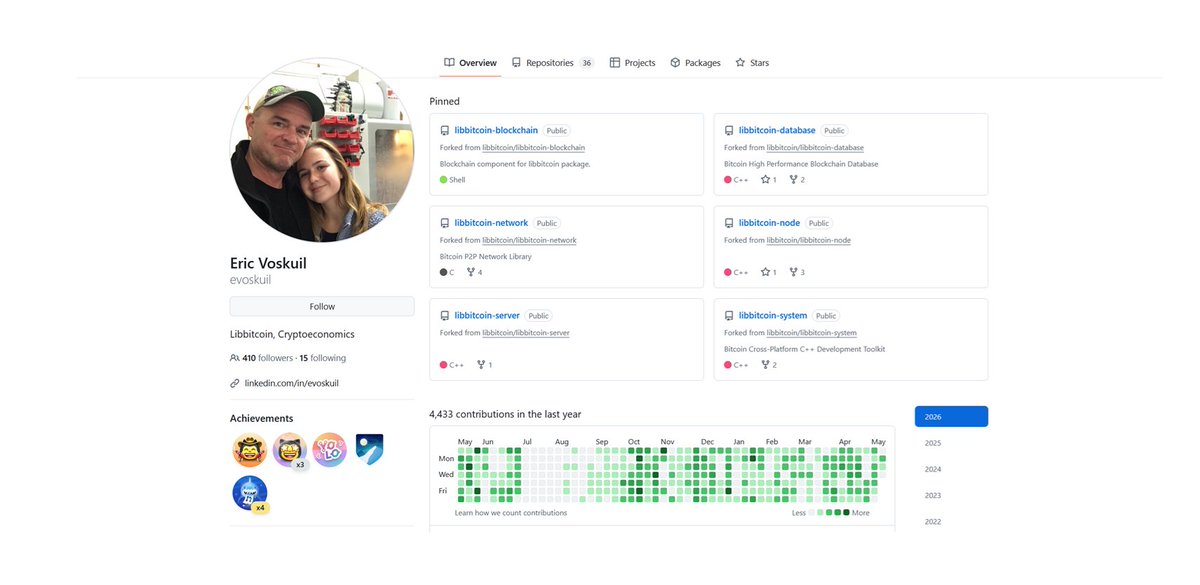Click the '36' repositories counter badge
Screen dimensions: 1200x585
[586, 63]
